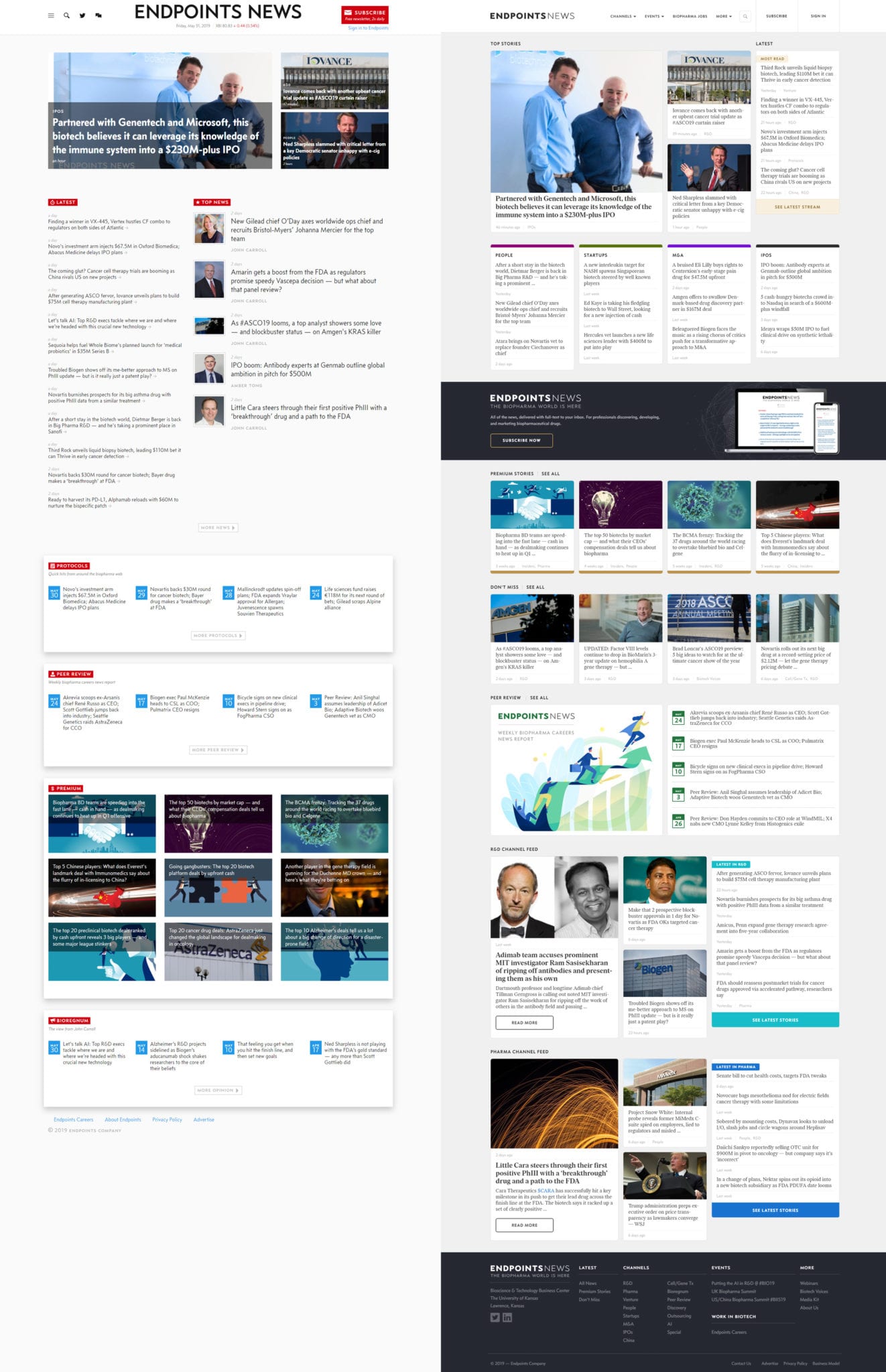Click the red PROTOCOLS section tag
The image size is (886, 1372).
pos(70,566)
